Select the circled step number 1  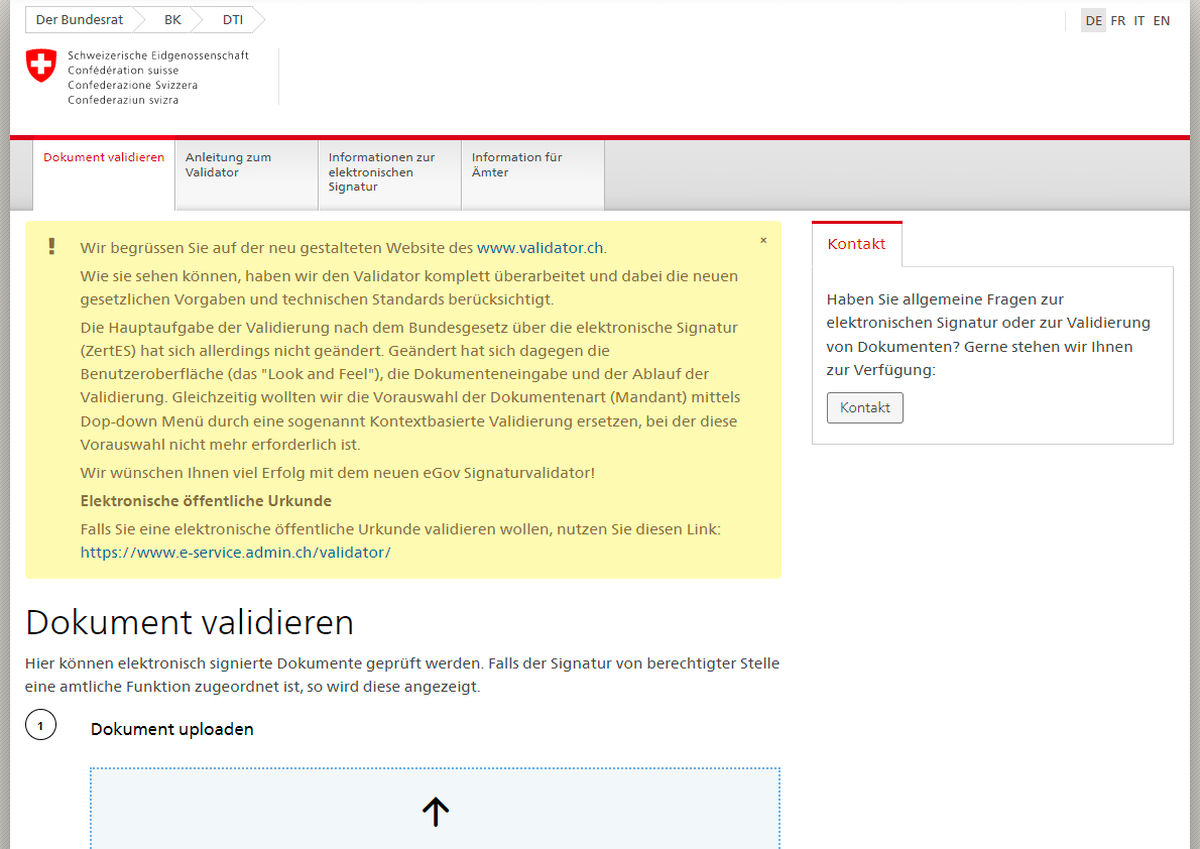click(x=41, y=724)
